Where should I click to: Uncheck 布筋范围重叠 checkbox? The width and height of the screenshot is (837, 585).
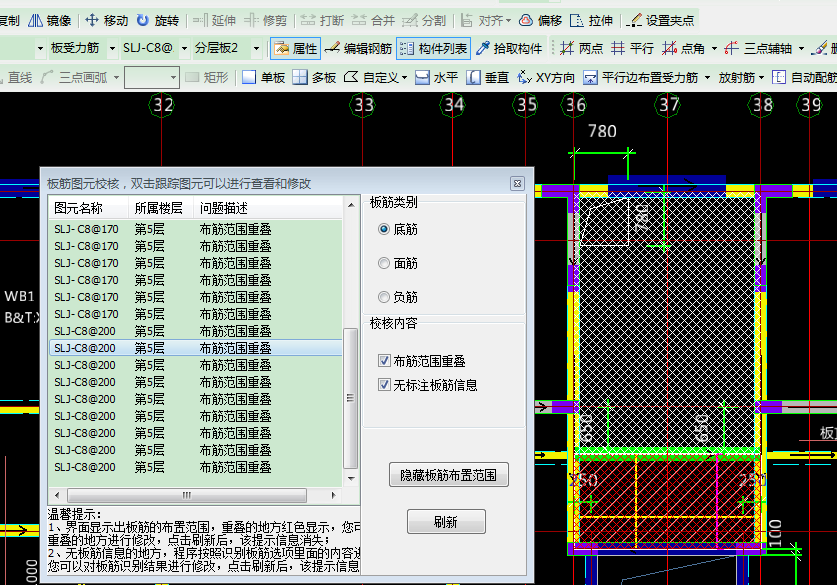(384, 361)
